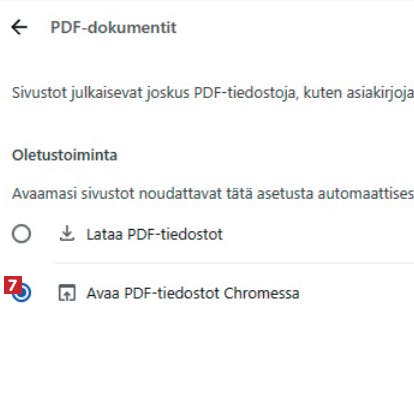Select the Avaa PDF-tiedostot Chromessa radio button
Image resolution: width=414 pixels, height=396 pixels.
pyautogui.click(x=22, y=292)
